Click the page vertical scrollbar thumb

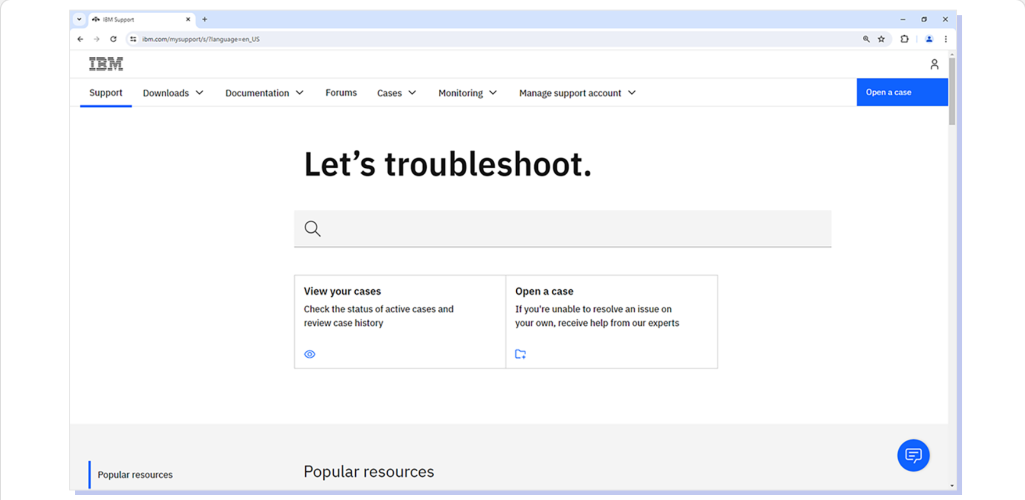point(952,91)
